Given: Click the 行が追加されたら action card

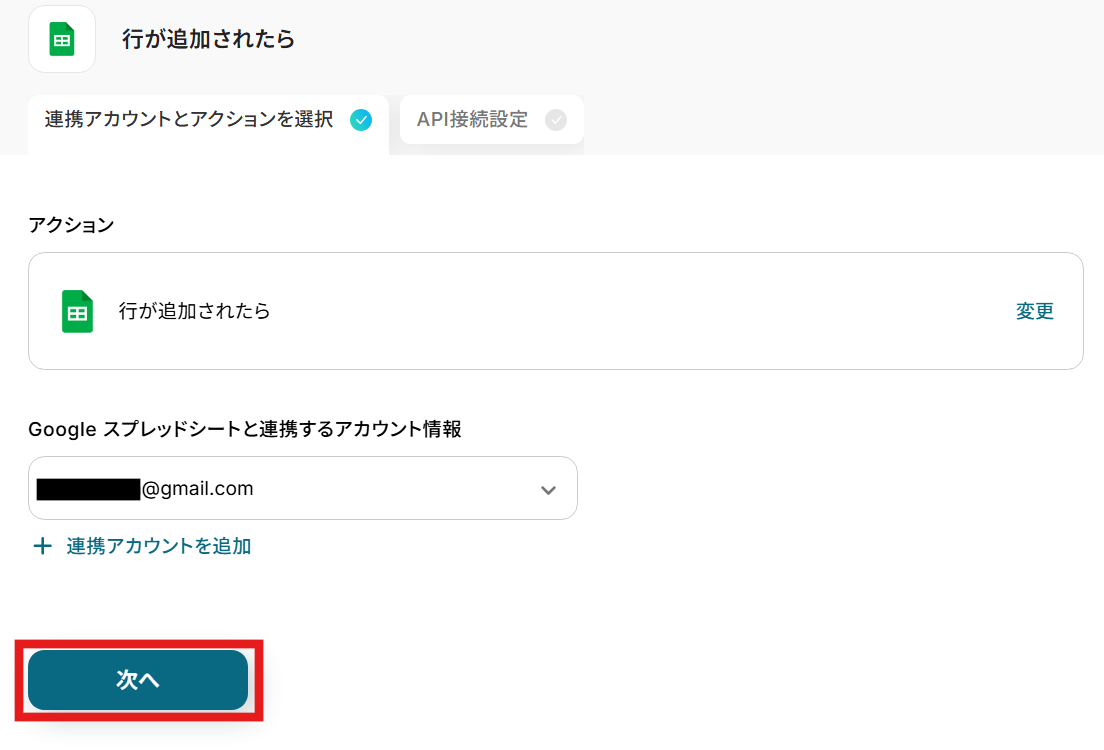Looking at the screenshot, I should point(556,311).
